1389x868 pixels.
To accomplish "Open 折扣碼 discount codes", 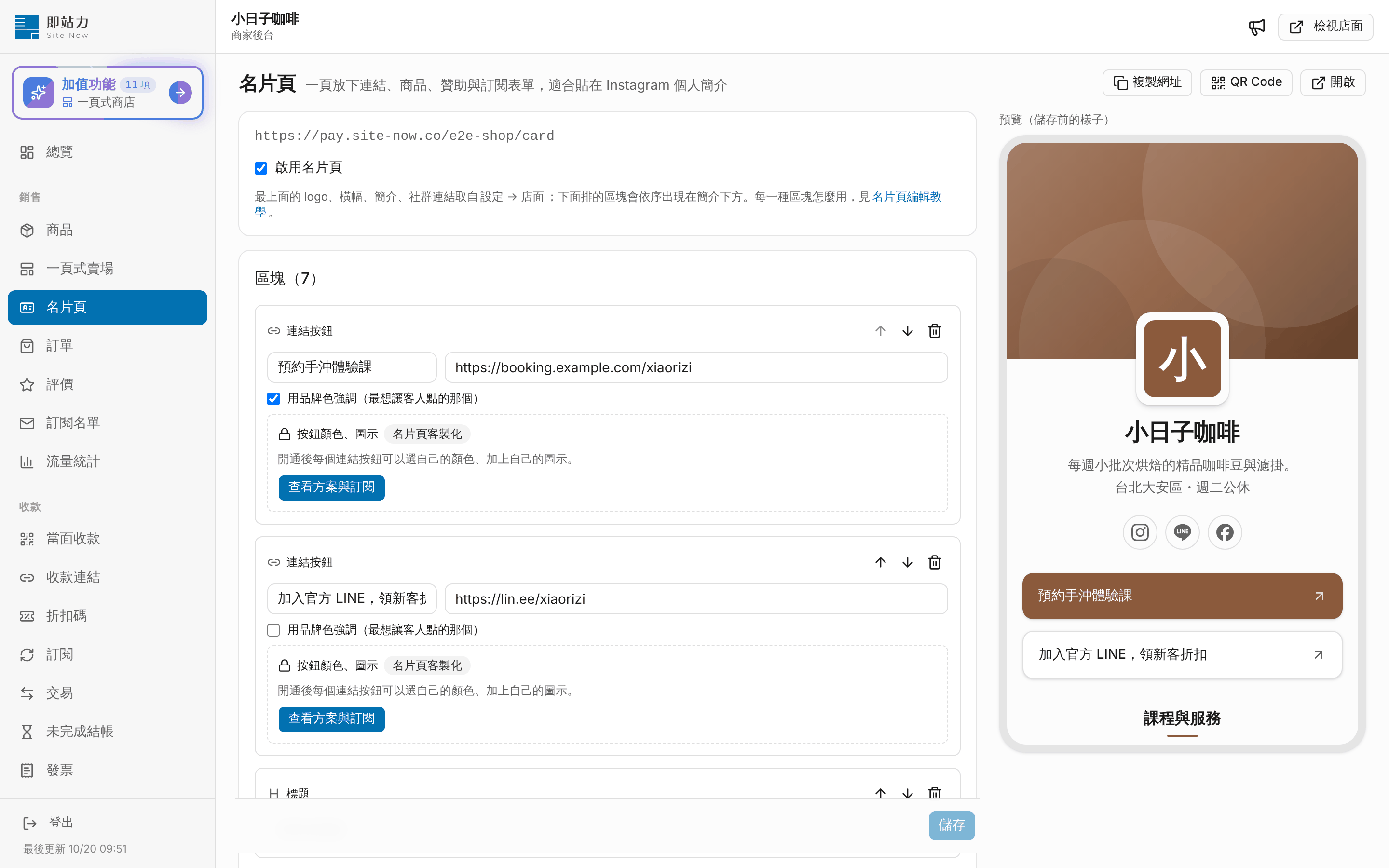I will coord(108,616).
